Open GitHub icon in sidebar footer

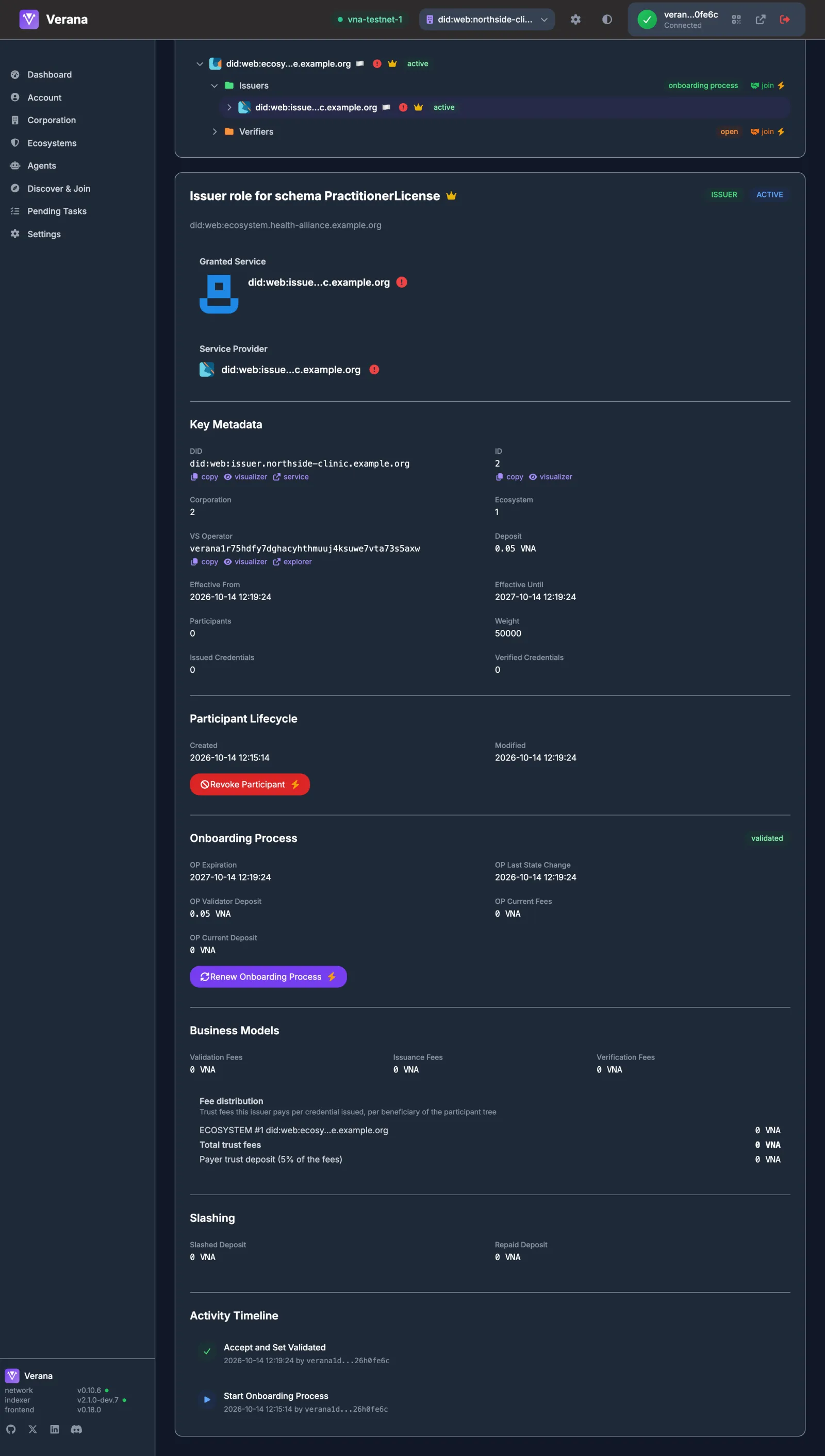pyautogui.click(x=11, y=1429)
